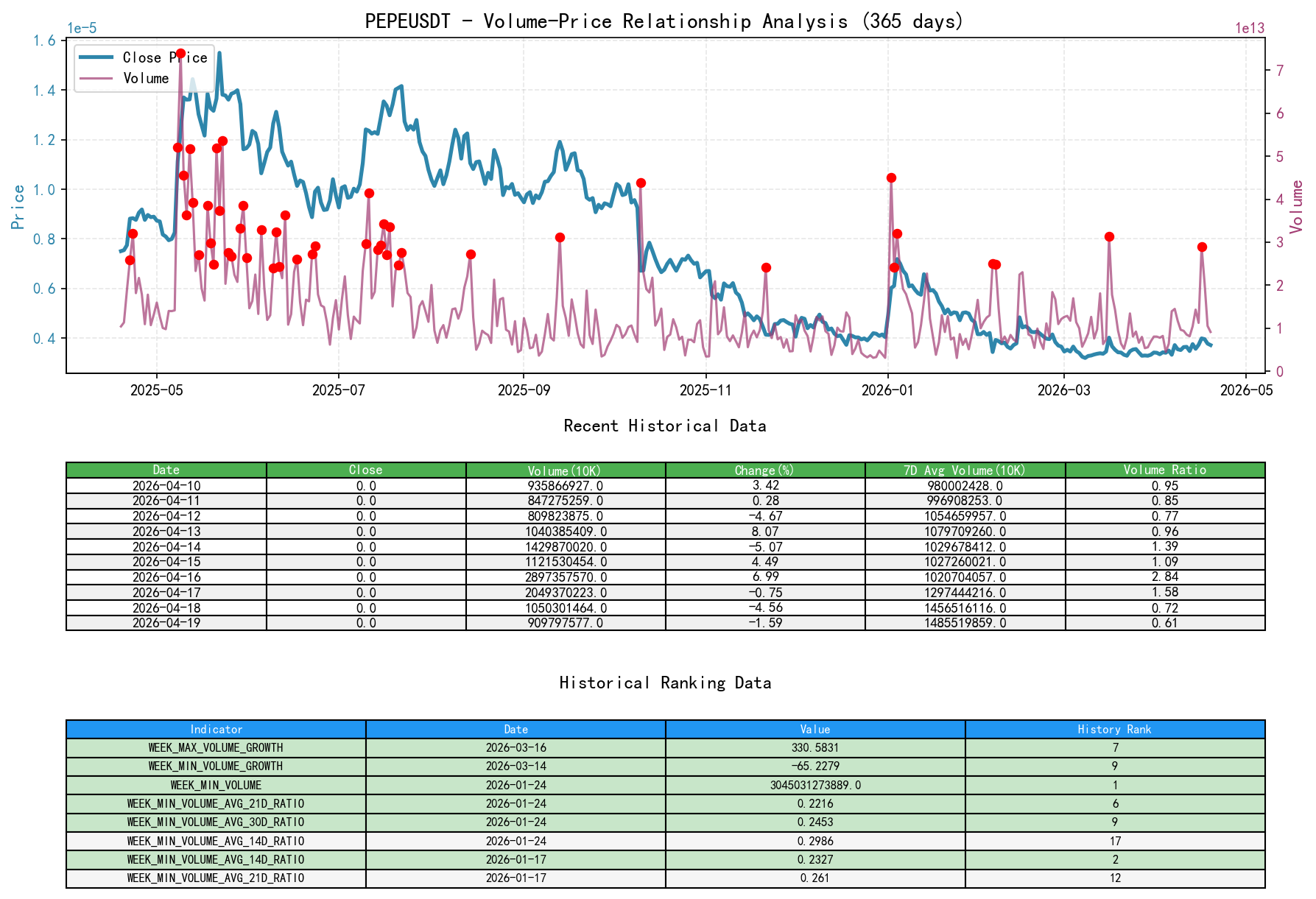Click the 2026-04-16 date cell
The image size is (1316, 899).
[x=166, y=577]
